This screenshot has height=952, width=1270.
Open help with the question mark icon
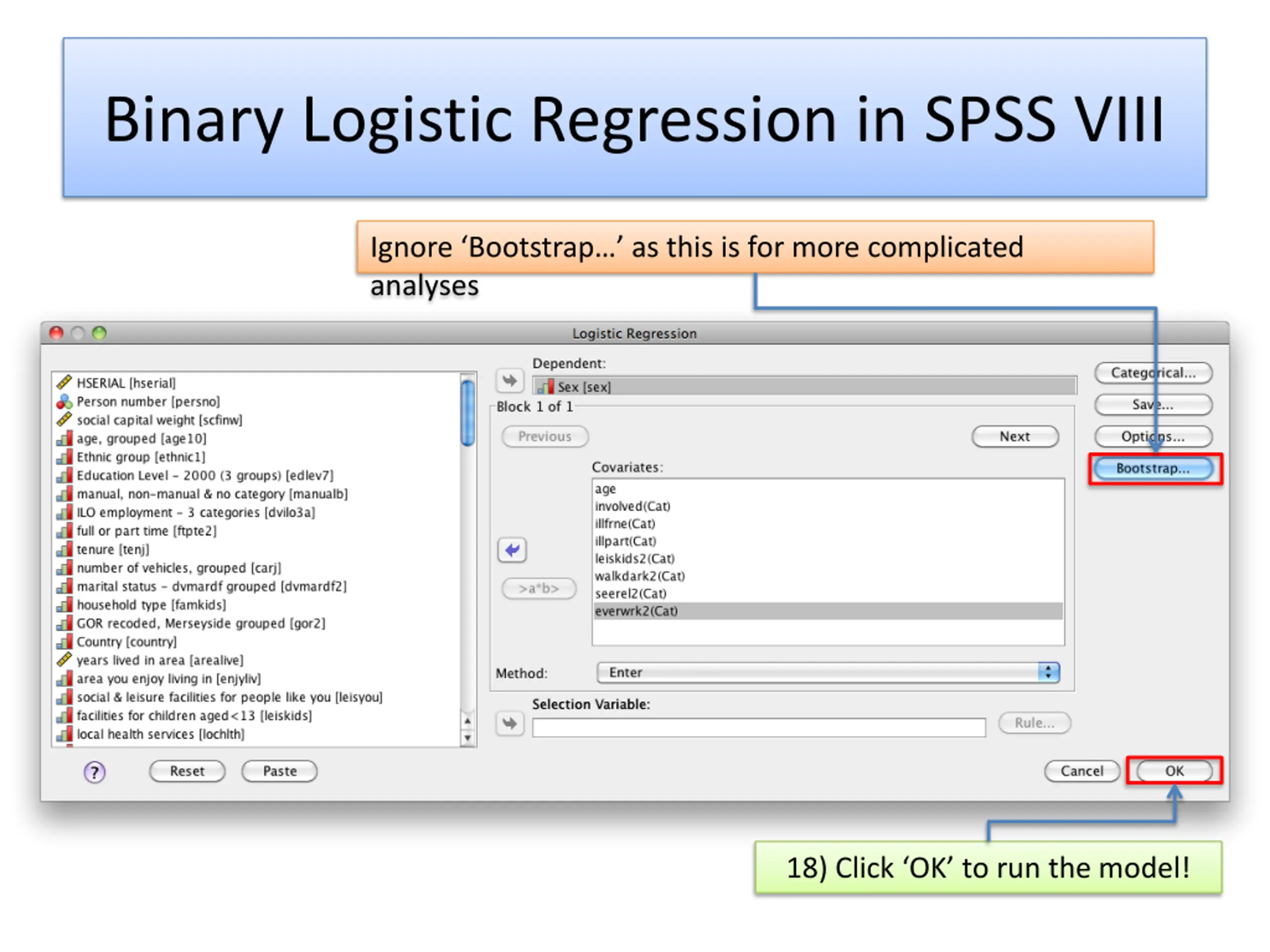[95, 772]
